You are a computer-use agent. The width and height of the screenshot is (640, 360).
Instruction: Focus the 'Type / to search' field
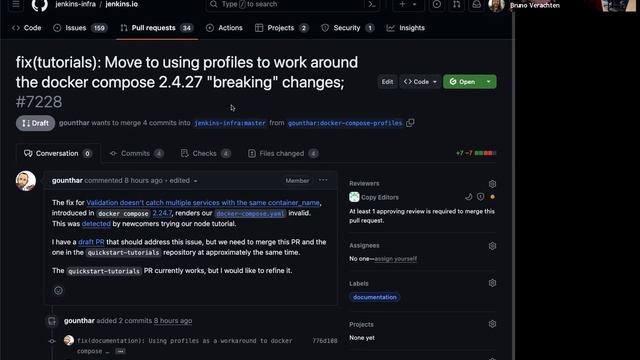point(292,4)
